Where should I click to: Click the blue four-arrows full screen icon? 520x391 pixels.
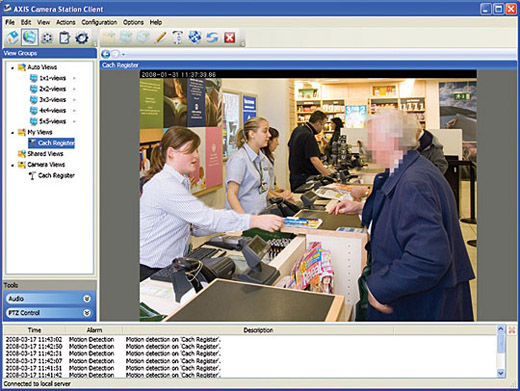(195, 37)
